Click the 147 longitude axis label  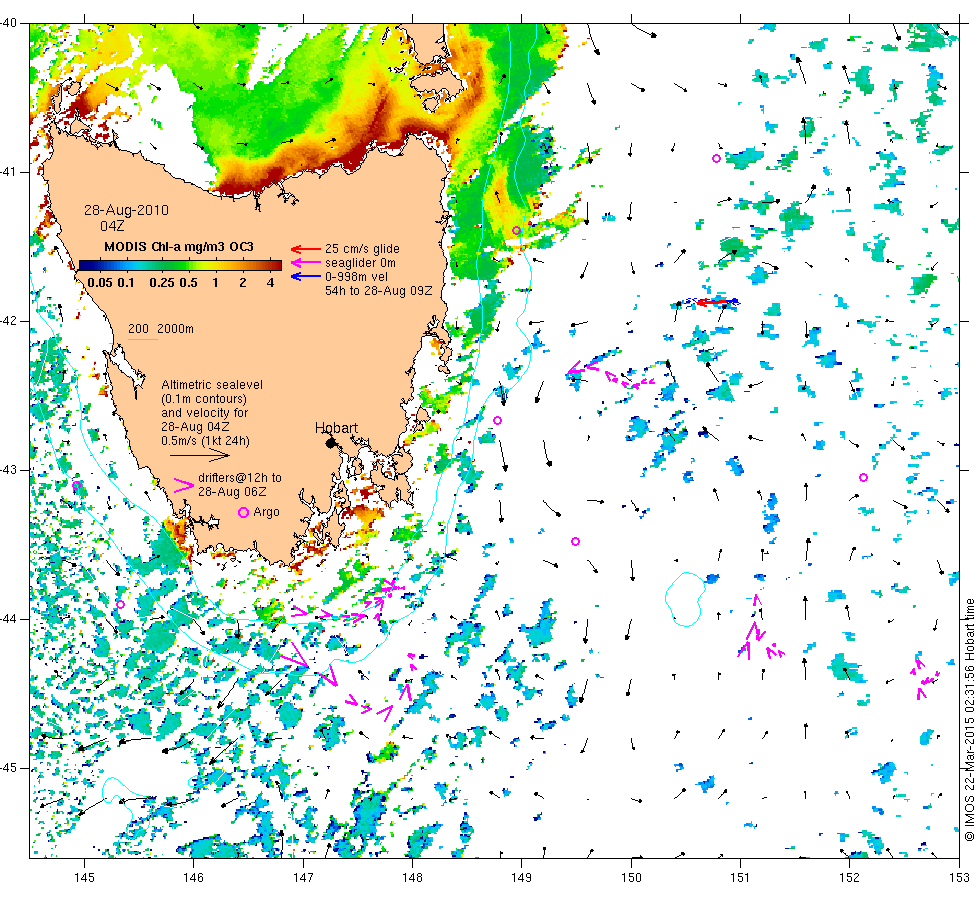(x=303, y=878)
